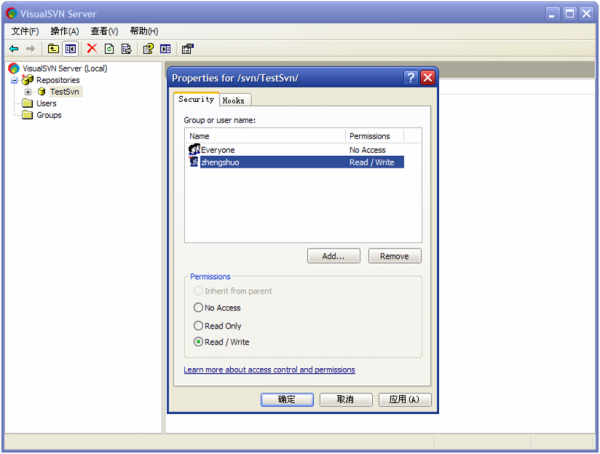Click the Everyone group icon in list
Viewport: 600px width, 454px height.
[x=194, y=149]
